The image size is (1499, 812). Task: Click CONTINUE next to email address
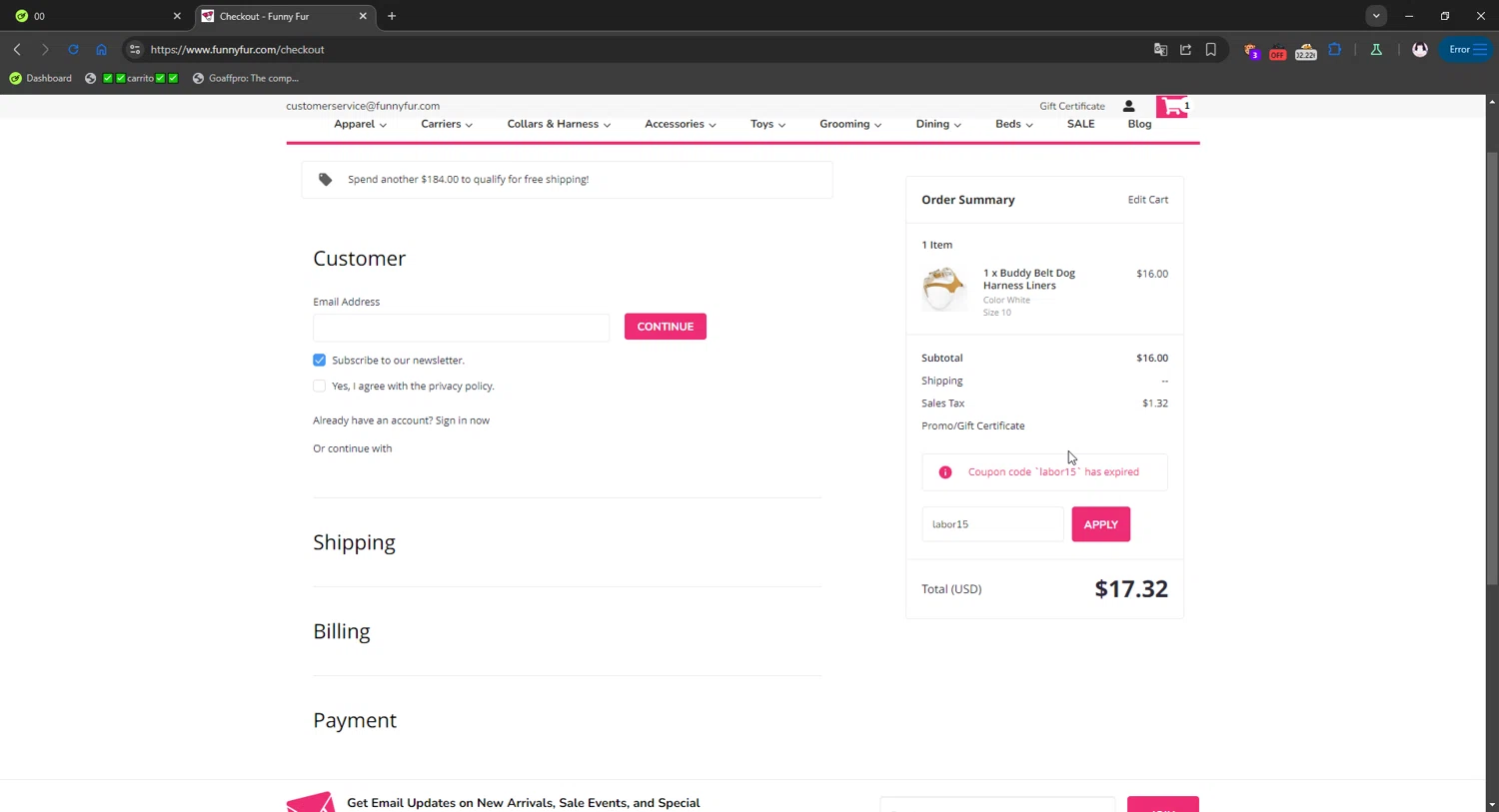click(665, 327)
